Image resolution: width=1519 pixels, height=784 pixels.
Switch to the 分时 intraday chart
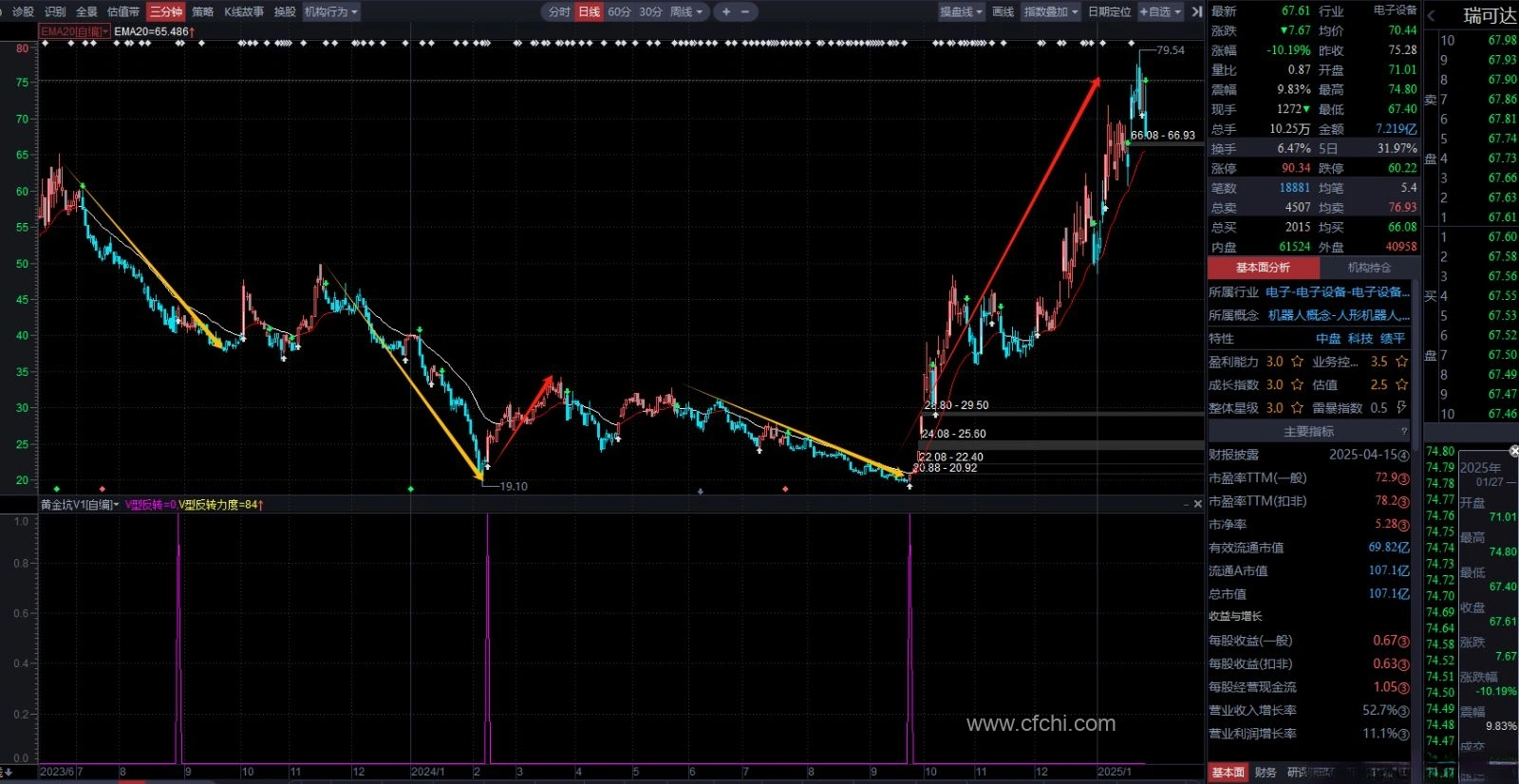tap(559, 11)
